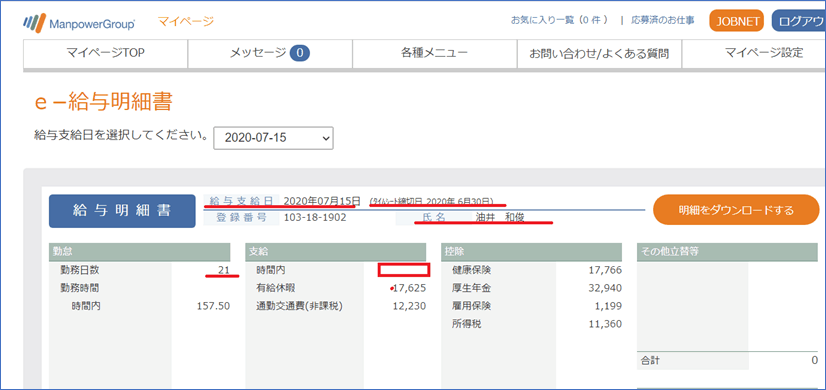Screen dimensions: 826x390
Task: Click pension amount 32,940
Action: point(605,288)
